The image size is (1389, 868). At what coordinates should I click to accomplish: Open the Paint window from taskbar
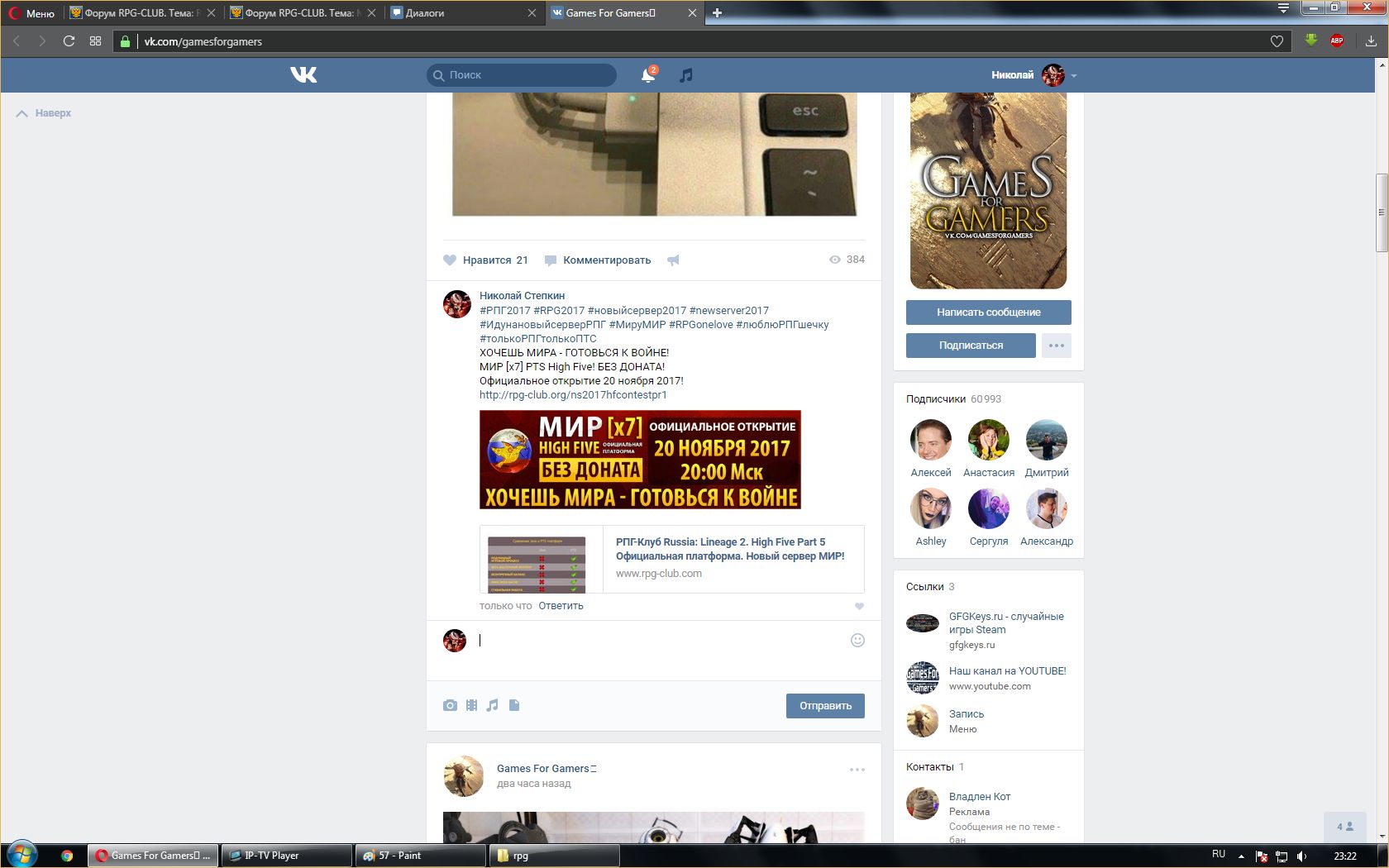421,856
